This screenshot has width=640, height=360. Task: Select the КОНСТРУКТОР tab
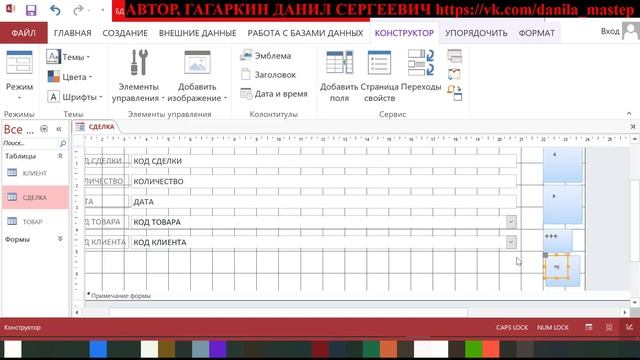(404, 33)
